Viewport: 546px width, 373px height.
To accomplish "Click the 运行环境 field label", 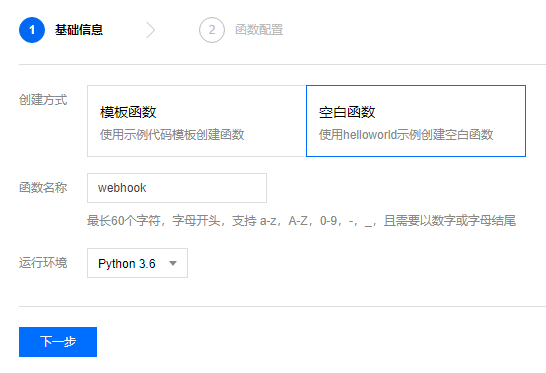I will pos(43,263).
